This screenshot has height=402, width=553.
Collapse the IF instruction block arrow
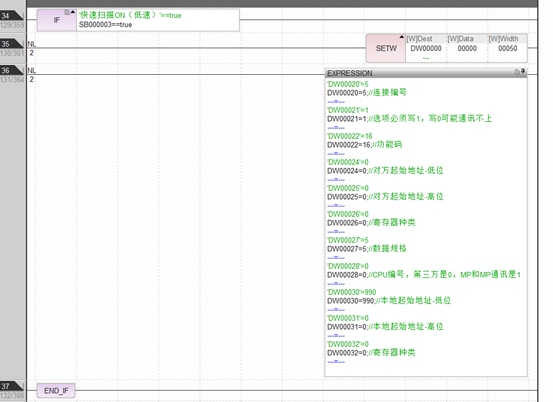[73, 12]
